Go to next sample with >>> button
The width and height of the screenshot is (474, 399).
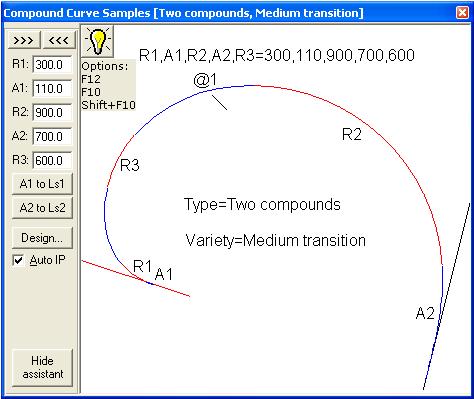24,40
